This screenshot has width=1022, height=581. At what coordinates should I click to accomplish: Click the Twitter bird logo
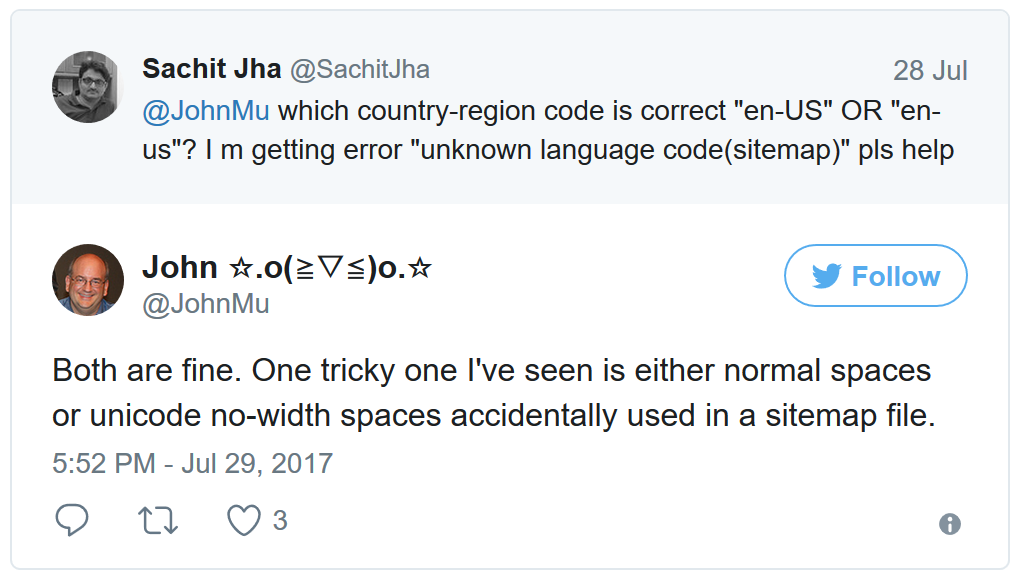tap(826, 276)
